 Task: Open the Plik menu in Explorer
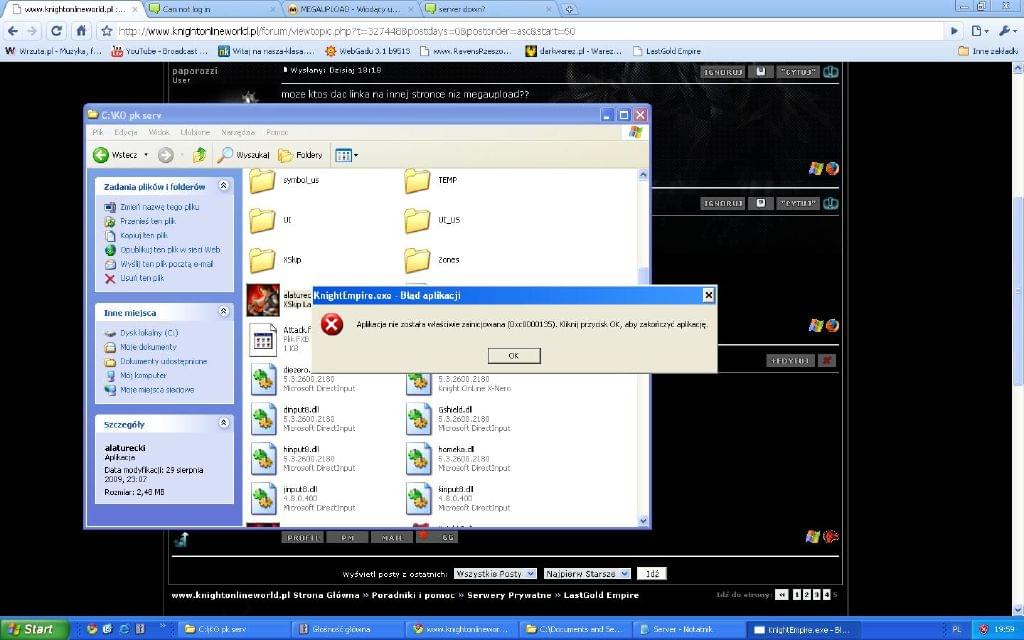click(x=98, y=132)
